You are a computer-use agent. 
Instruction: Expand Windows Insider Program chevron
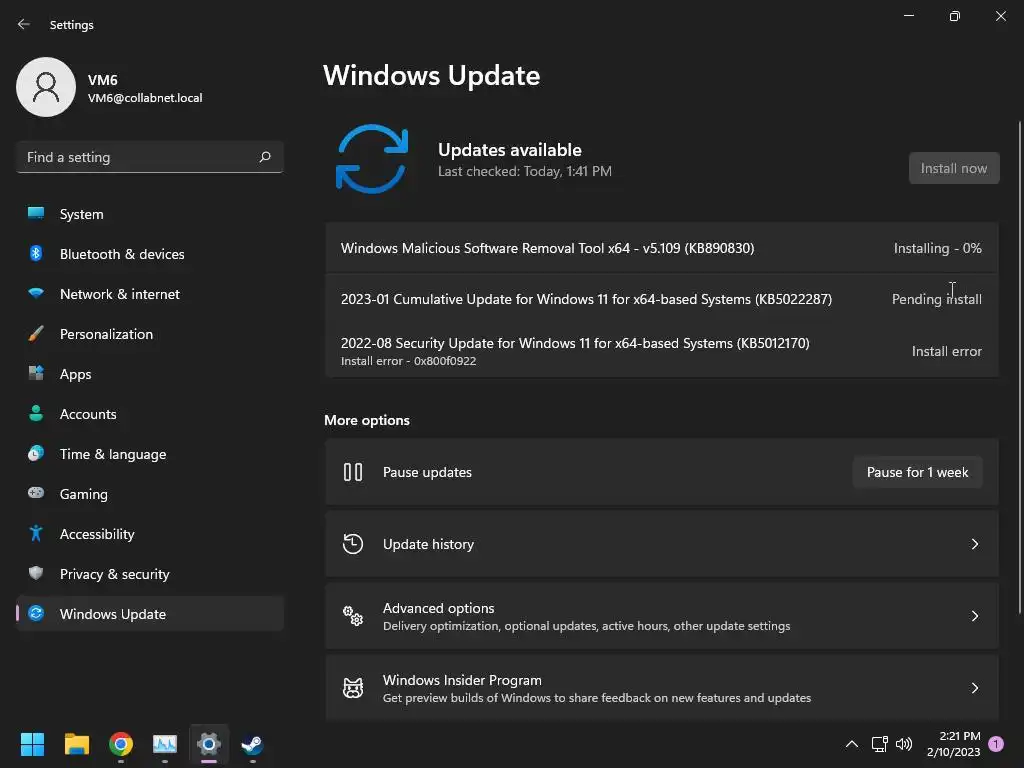pos(974,688)
